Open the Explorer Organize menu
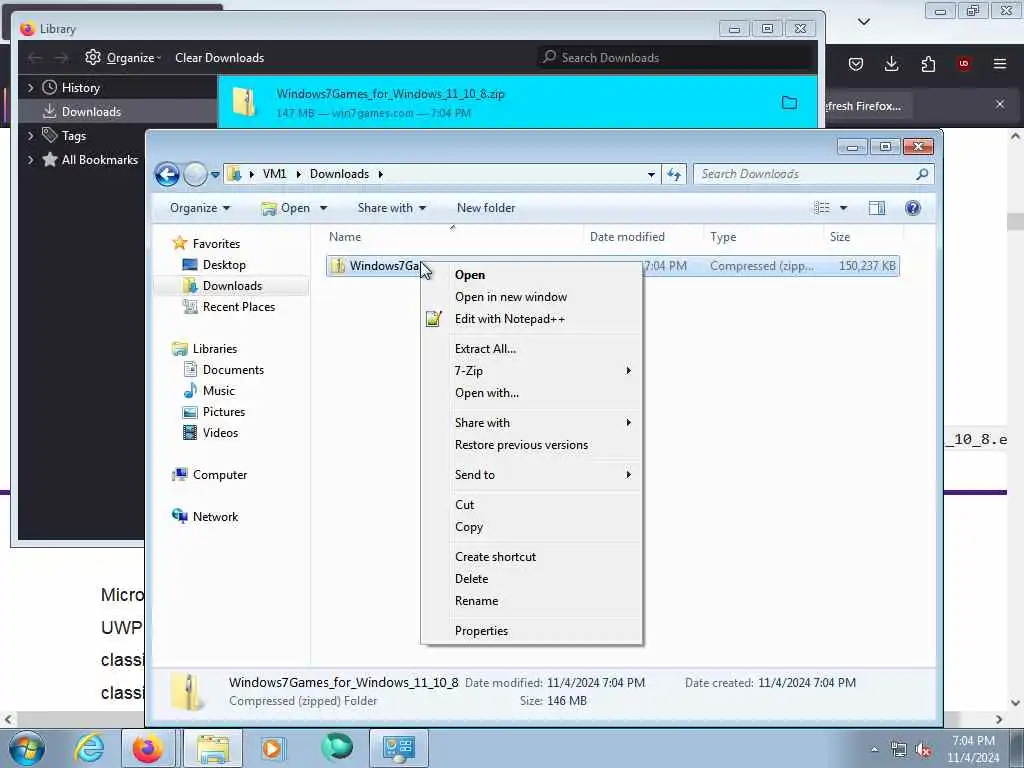The width and height of the screenshot is (1024, 768). coord(200,208)
